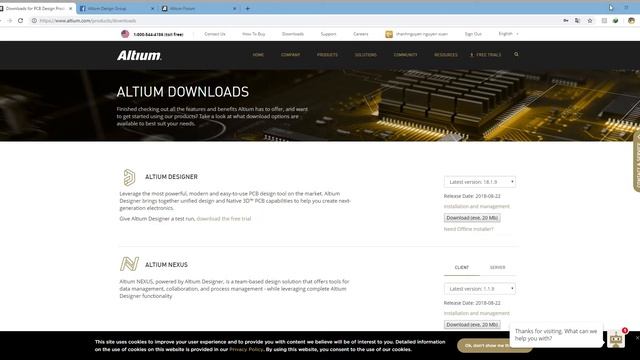Open the side feedback tab on right edge
Image resolution: width=640 pixels, height=360 pixels.
tap(636, 161)
